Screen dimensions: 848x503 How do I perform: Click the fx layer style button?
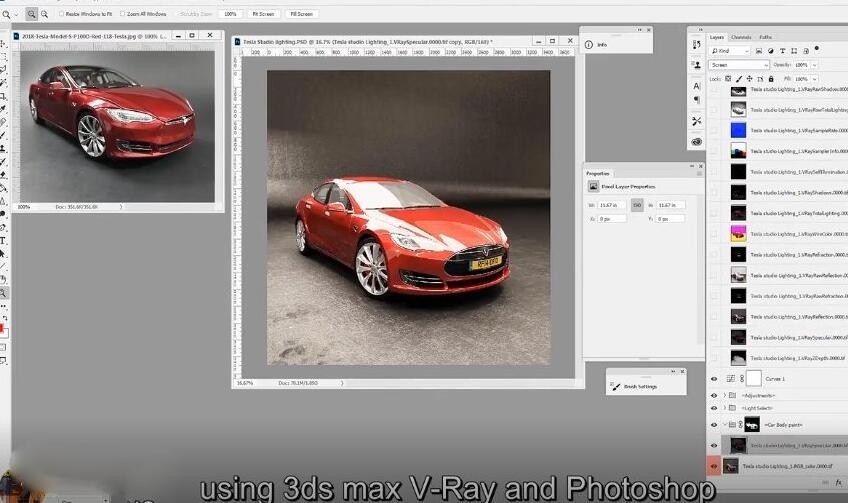click(839, 482)
